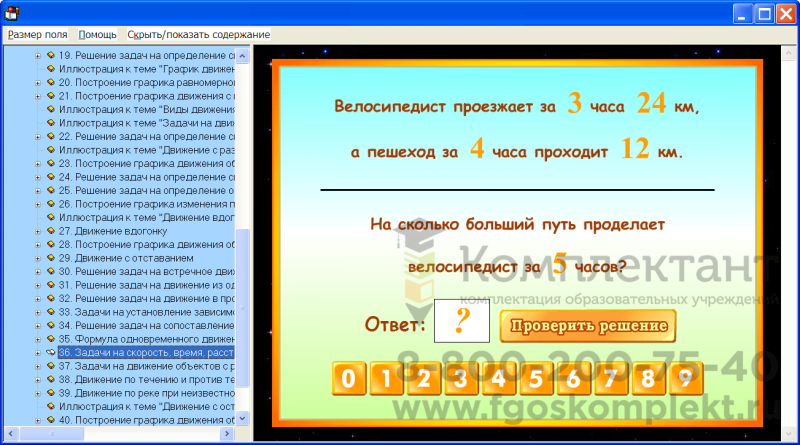
Task: Click tree horizontal scrollbar thumb
Action: pos(52,434)
